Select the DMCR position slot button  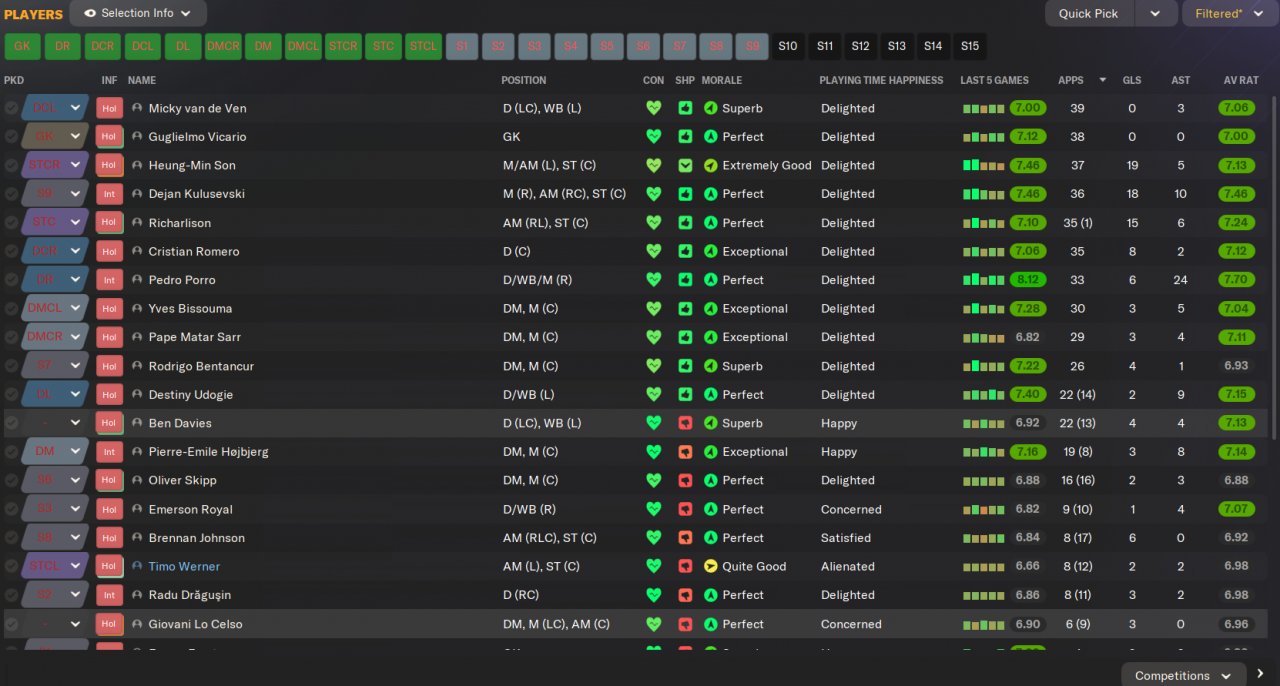tap(223, 46)
